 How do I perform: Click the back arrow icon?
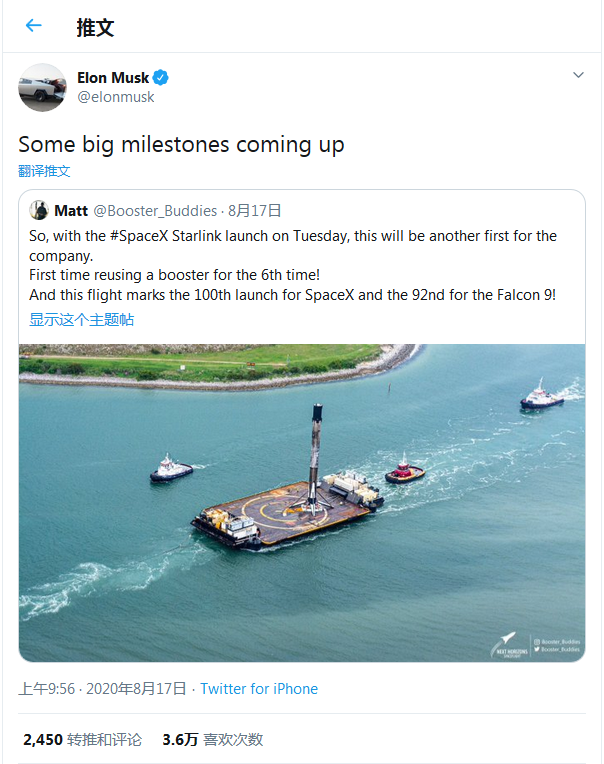[x=34, y=26]
